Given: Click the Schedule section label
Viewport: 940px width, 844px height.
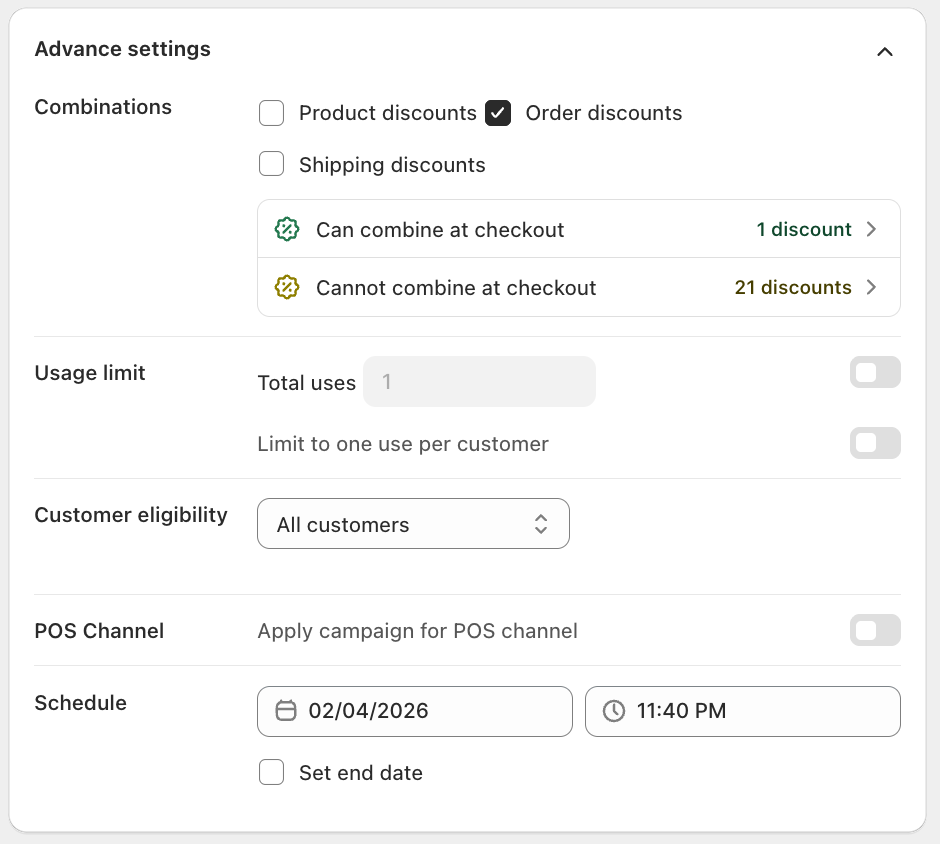Looking at the screenshot, I should coord(81,703).
